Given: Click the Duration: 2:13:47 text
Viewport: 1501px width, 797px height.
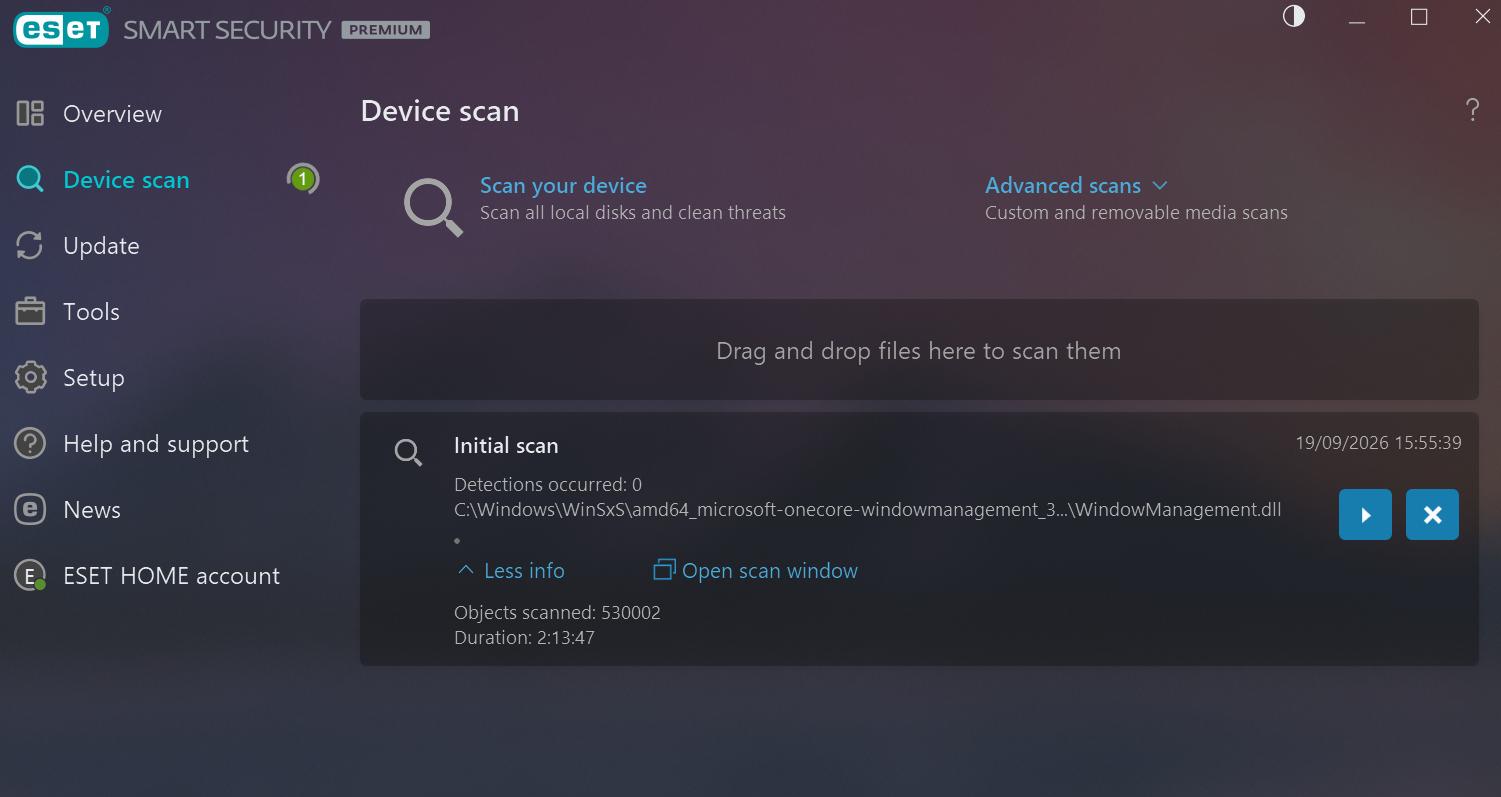Looking at the screenshot, I should tap(524, 637).
